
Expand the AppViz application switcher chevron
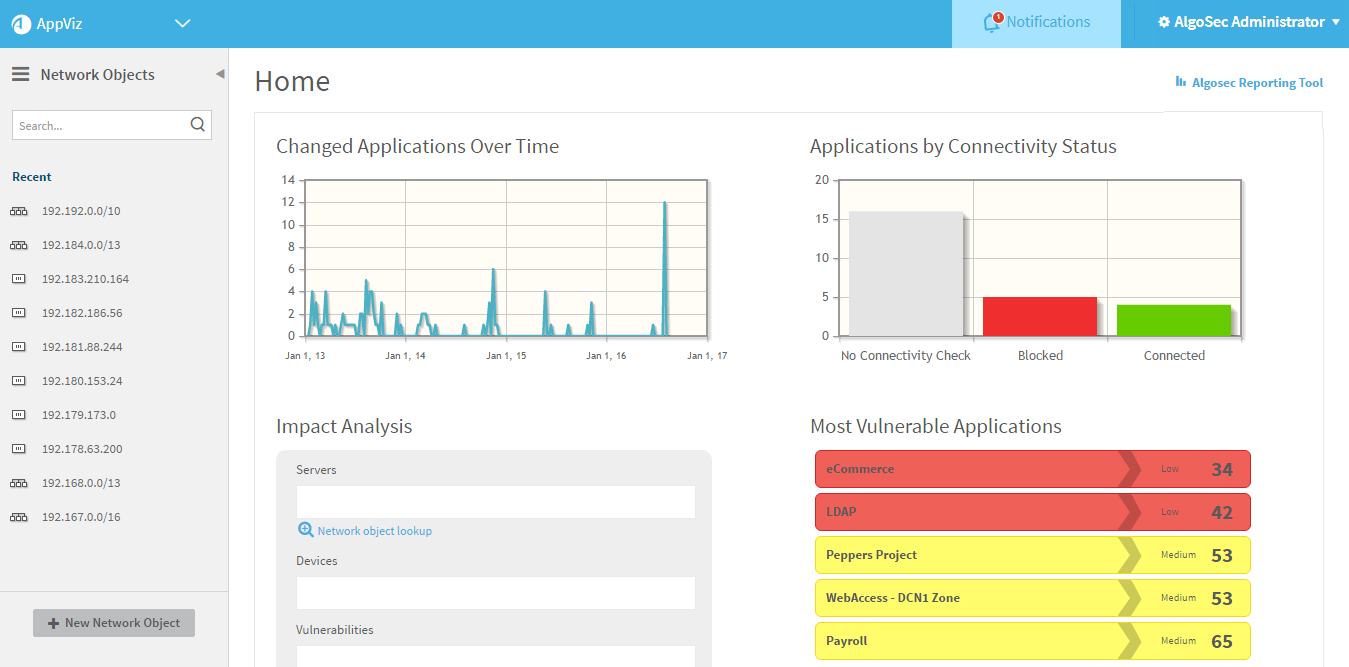pos(182,23)
